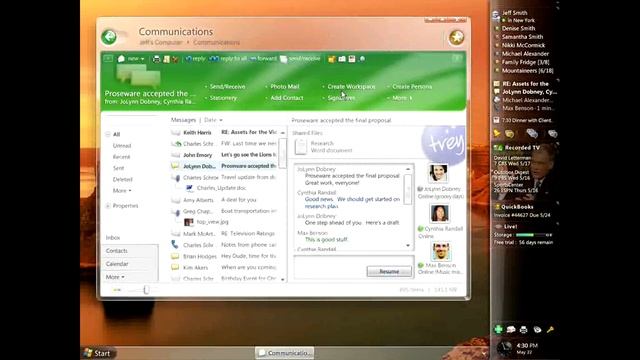The height and width of the screenshot is (360, 640).
Task: Click the gold star favorites button
Action: click(456, 38)
